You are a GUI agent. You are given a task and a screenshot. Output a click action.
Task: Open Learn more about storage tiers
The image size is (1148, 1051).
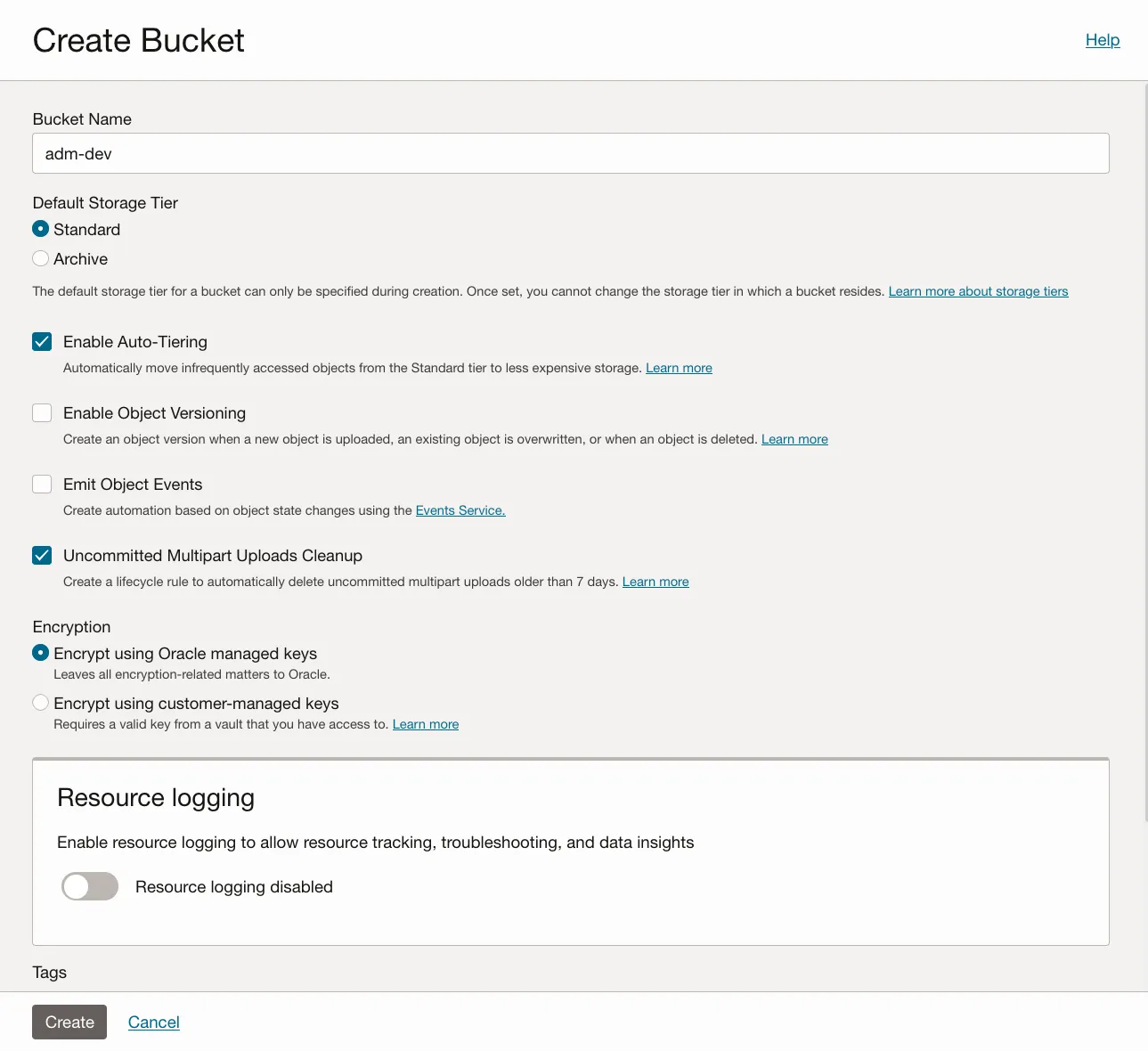[x=978, y=291]
